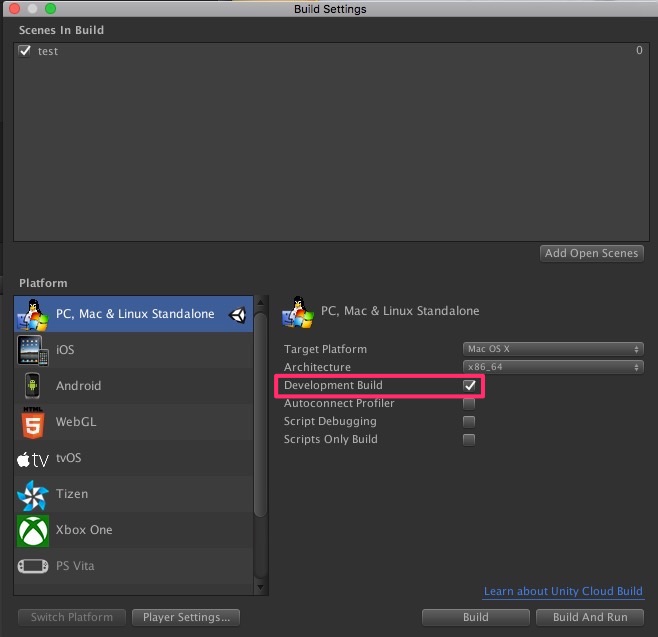Enable the Scripts Only Build checkbox

pyautogui.click(x=469, y=439)
